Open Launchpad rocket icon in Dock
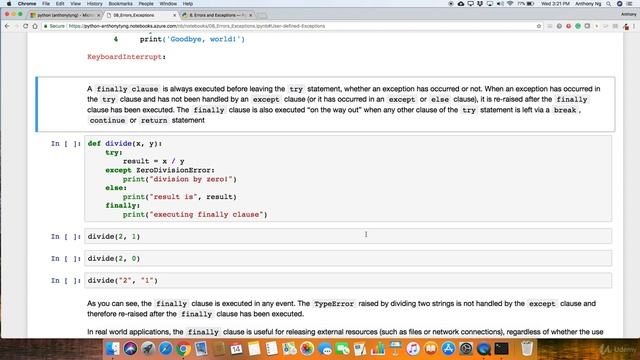 click(x=148, y=349)
